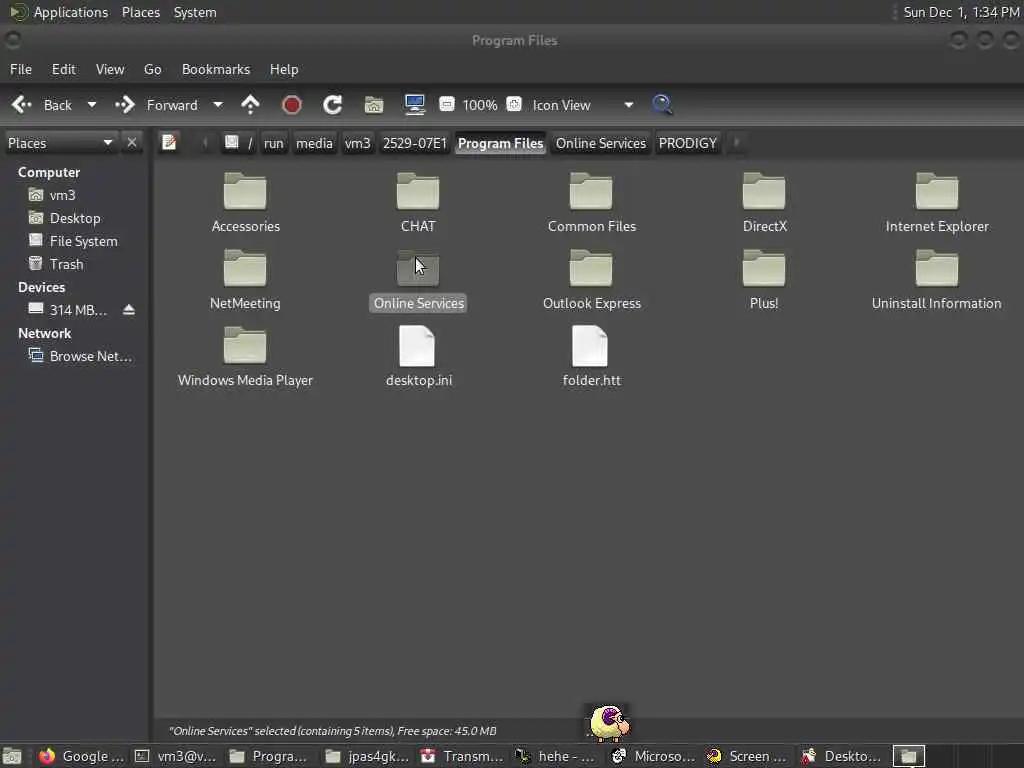This screenshot has width=1024, height=768.
Task: Open the Places sidebar selector dropdown
Action: 60,143
